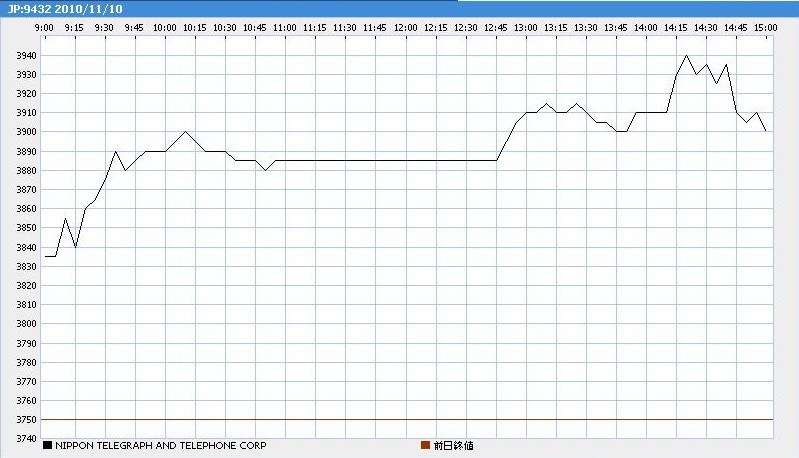Click the 3740 price axis label
The image size is (799, 458).
tap(26, 439)
